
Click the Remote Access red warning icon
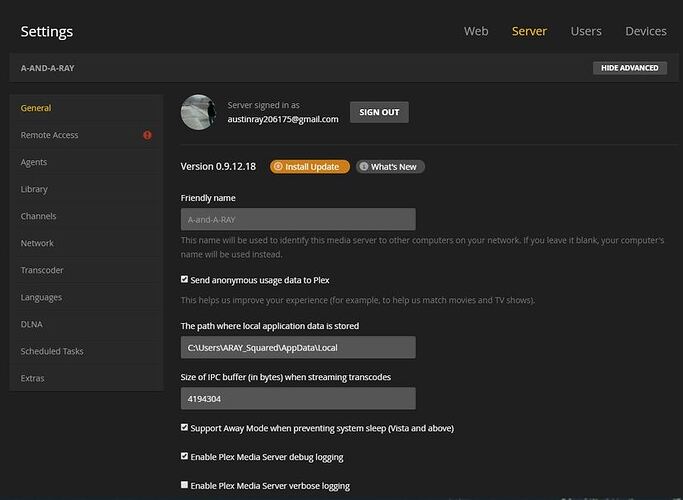[147, 135]
